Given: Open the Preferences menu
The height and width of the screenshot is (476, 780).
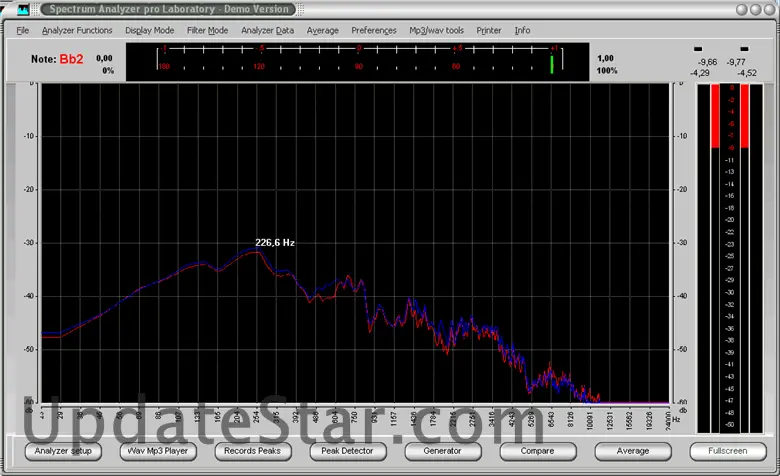Looking at the screenshot, I should point(374,31).
